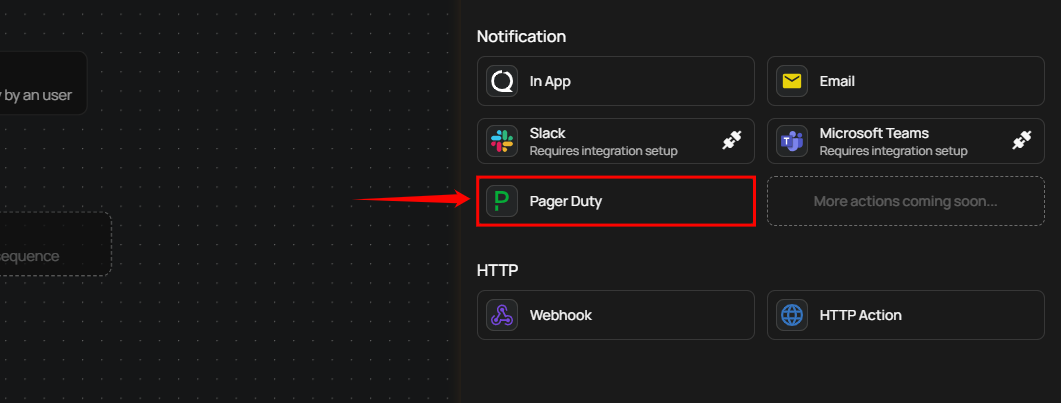Click the plug icon on Microsoft Teams card
This screenshot has width=1061, height=403.
(x=1022, y=140)
